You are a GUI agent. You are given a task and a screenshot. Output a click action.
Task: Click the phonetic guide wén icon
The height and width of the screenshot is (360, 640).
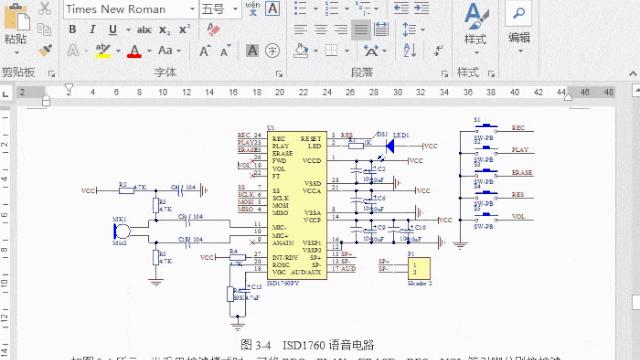(253, 8)
